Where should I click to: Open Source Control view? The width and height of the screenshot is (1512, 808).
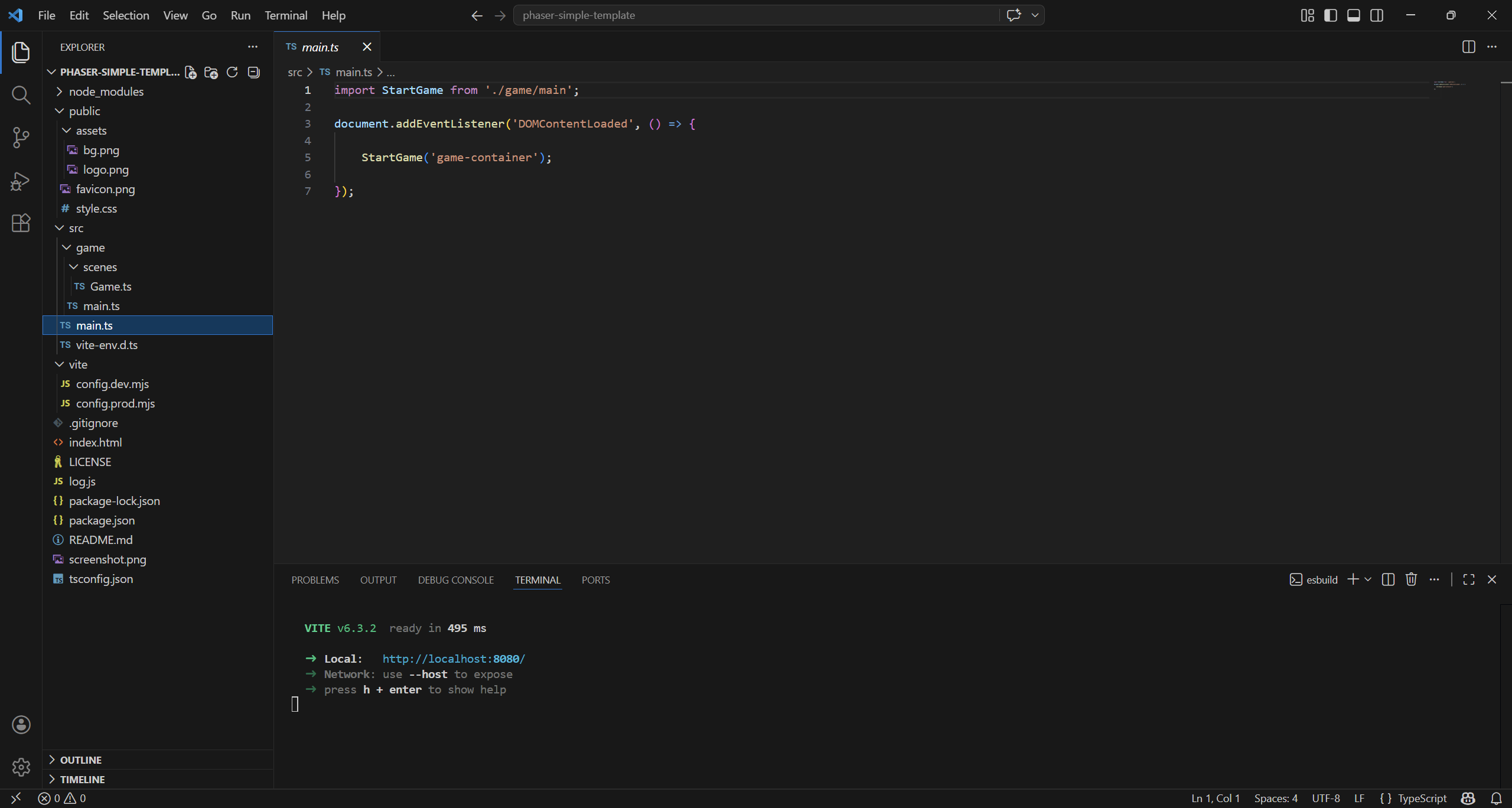pos(21,138)
